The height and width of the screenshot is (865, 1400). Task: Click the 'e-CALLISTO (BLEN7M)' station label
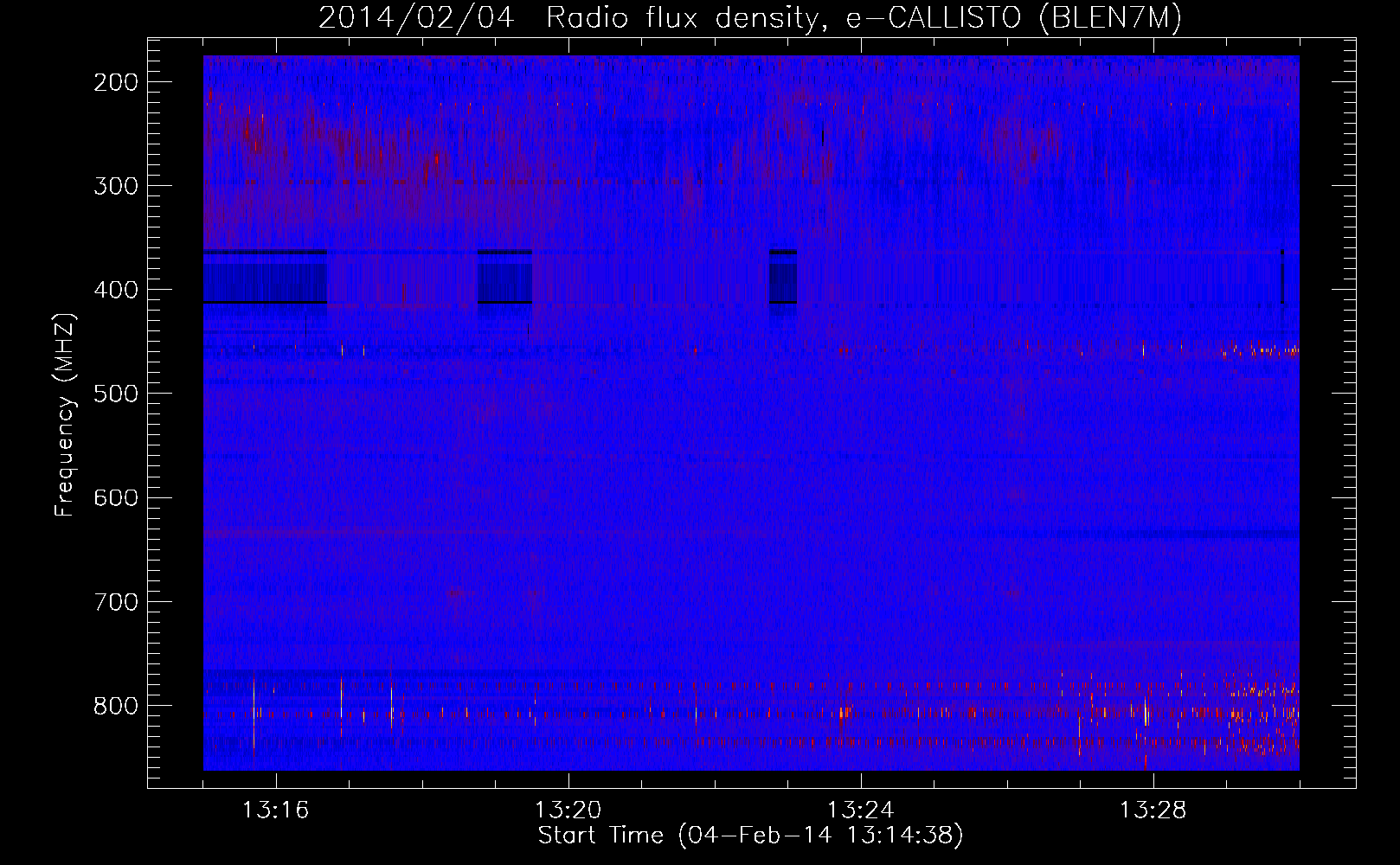(x=1014, y=18)
